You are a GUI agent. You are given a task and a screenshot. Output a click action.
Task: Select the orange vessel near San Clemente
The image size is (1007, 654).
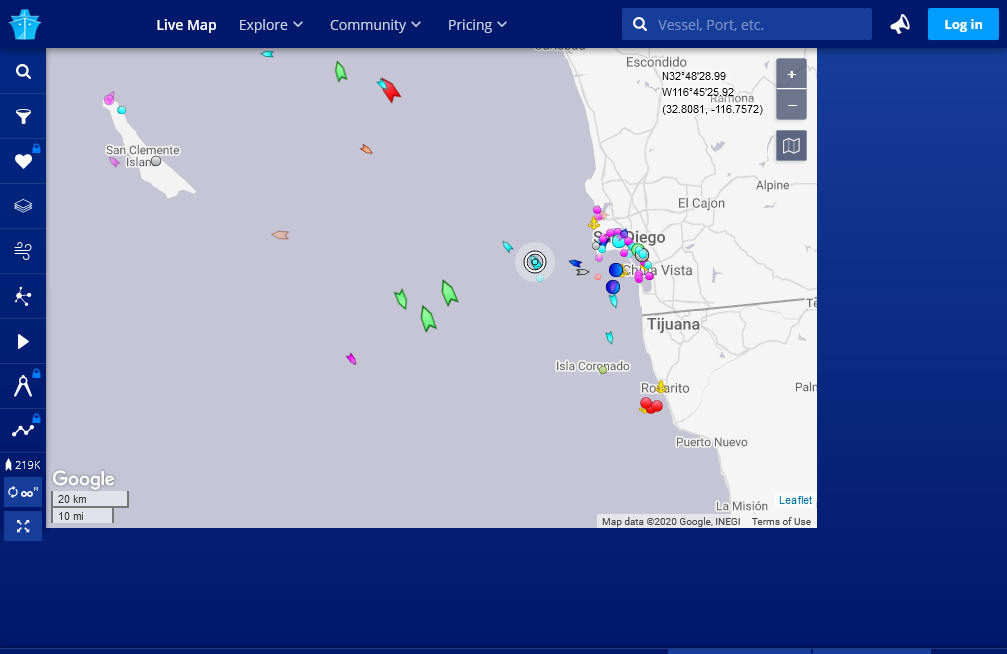pos(366,149)
